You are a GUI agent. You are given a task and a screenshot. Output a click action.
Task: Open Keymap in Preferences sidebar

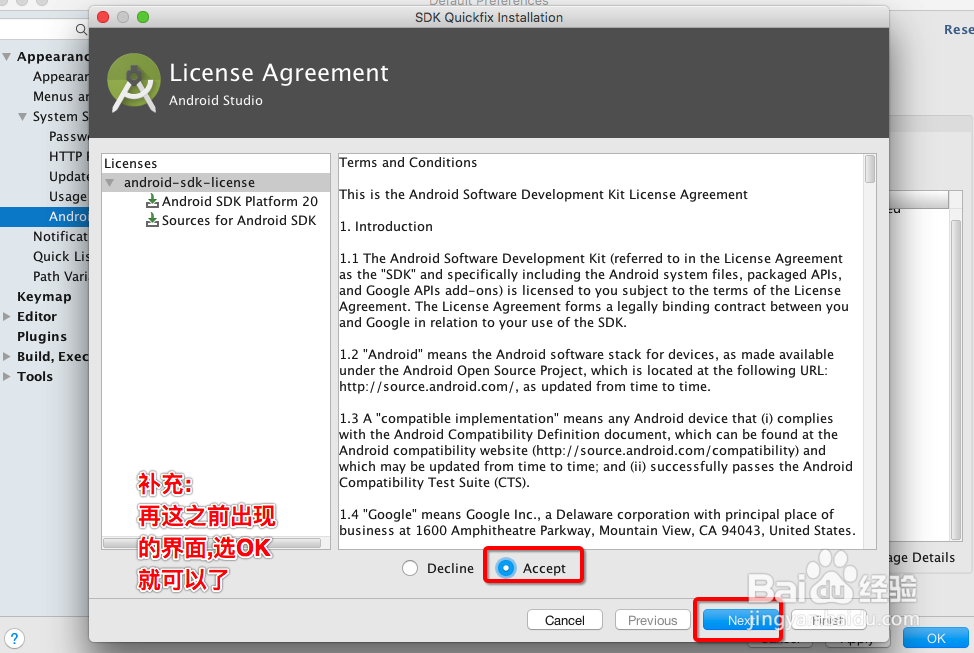tap(44, 296)
